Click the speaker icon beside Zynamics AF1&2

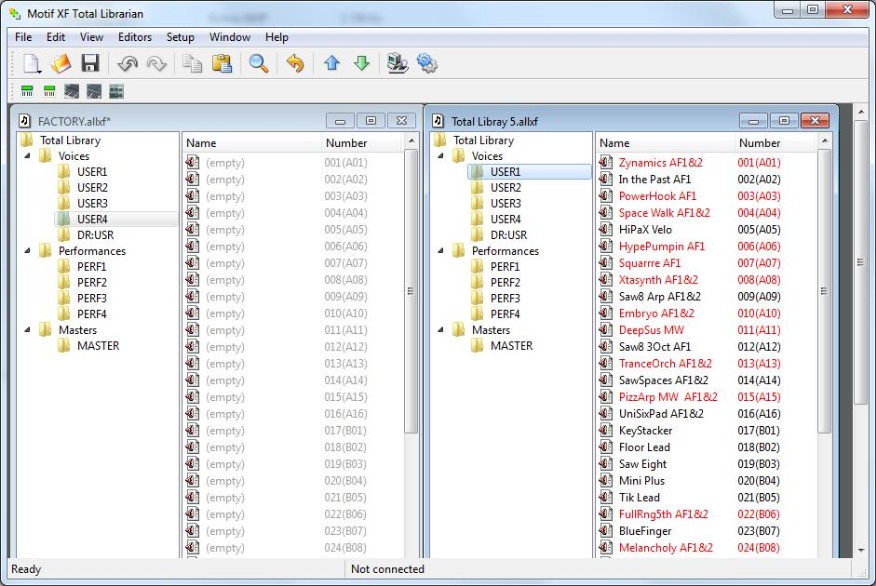[x=606, y=163]
